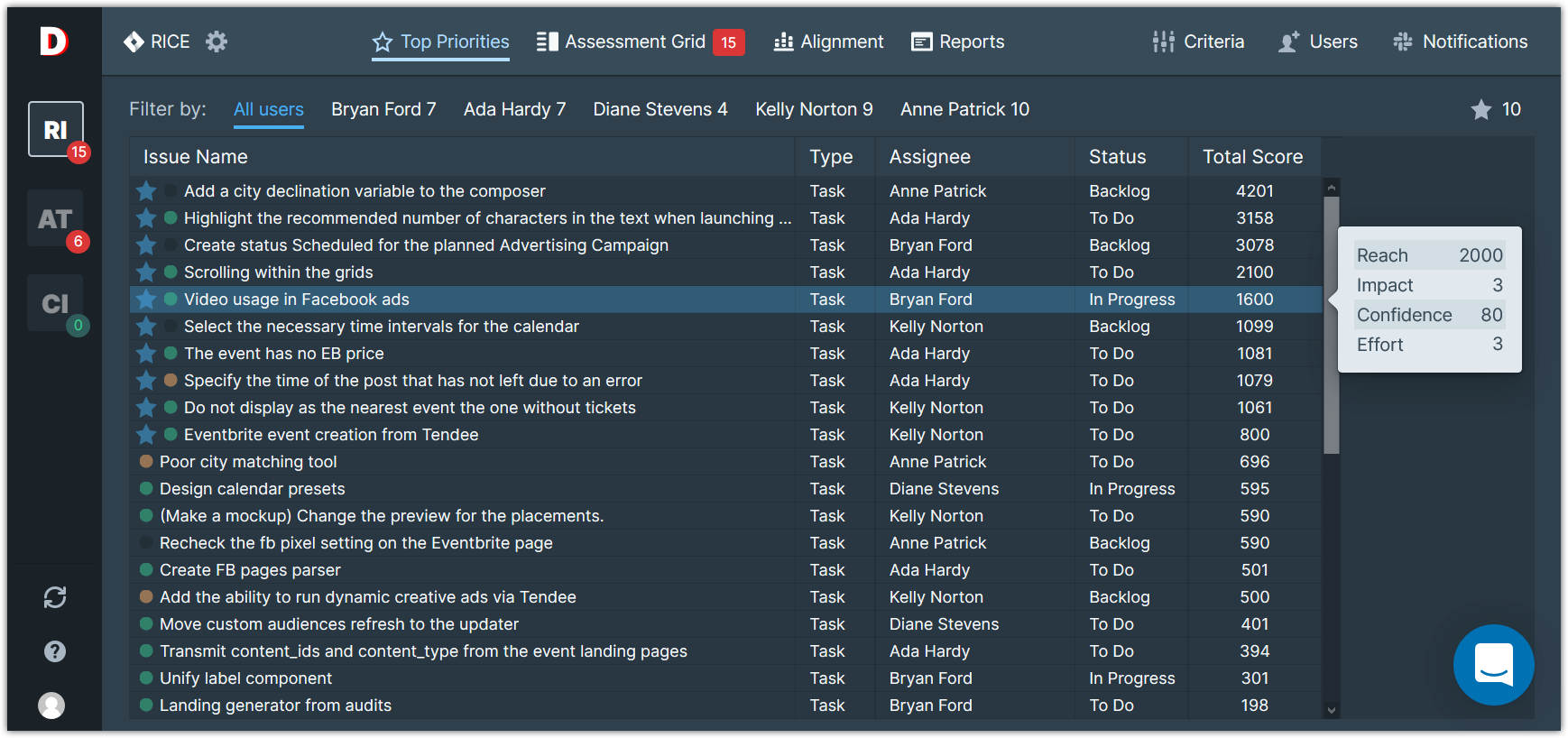Open the CI board in sidebar
1568x738 pixels.
tap(55, 303)
